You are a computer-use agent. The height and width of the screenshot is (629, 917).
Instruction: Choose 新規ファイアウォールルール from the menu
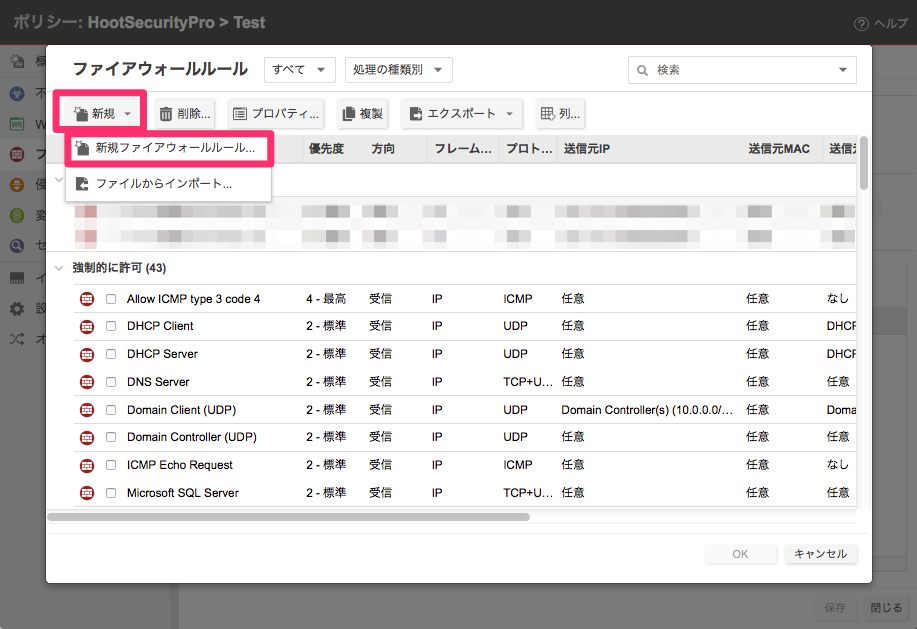[x=168, y=149]
